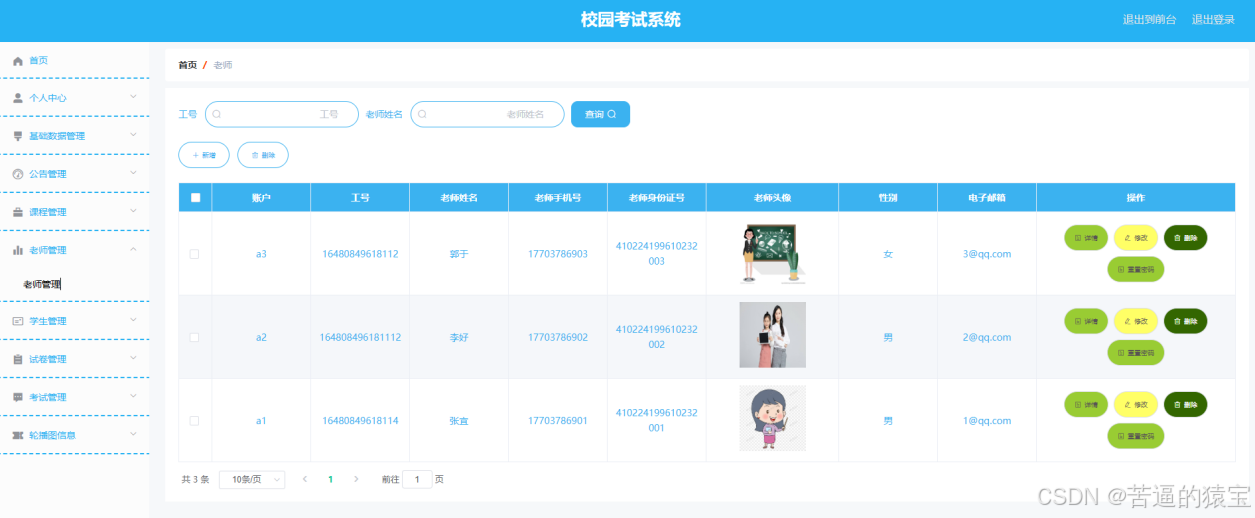
Task: Open 详情 for teacher 张宜
Action: [x=1086, y=405]
